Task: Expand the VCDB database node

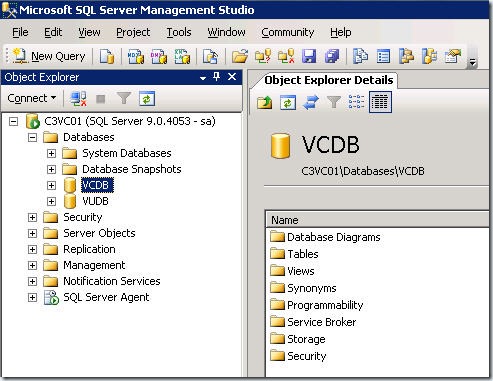Action: (51, 185)
